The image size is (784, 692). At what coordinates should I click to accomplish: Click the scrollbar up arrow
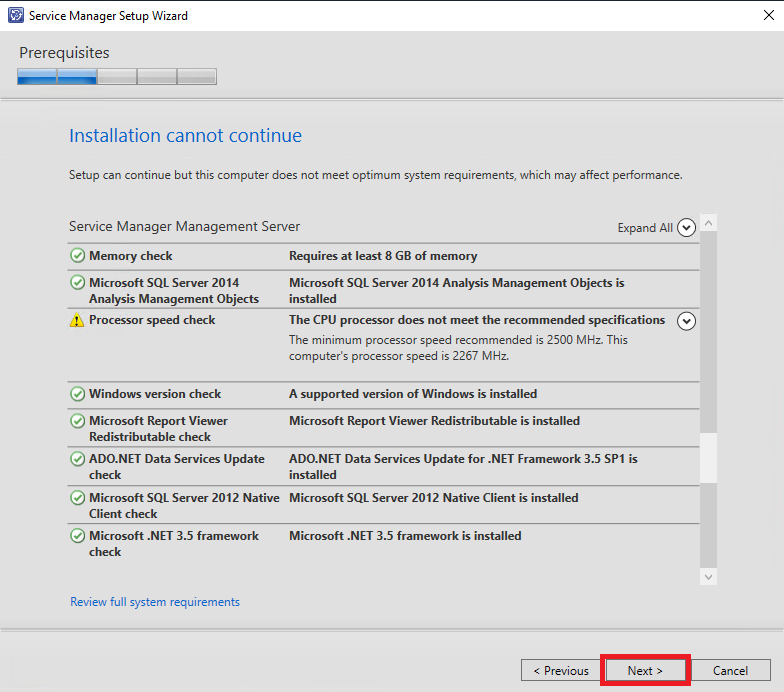click(x=708, y=223)
